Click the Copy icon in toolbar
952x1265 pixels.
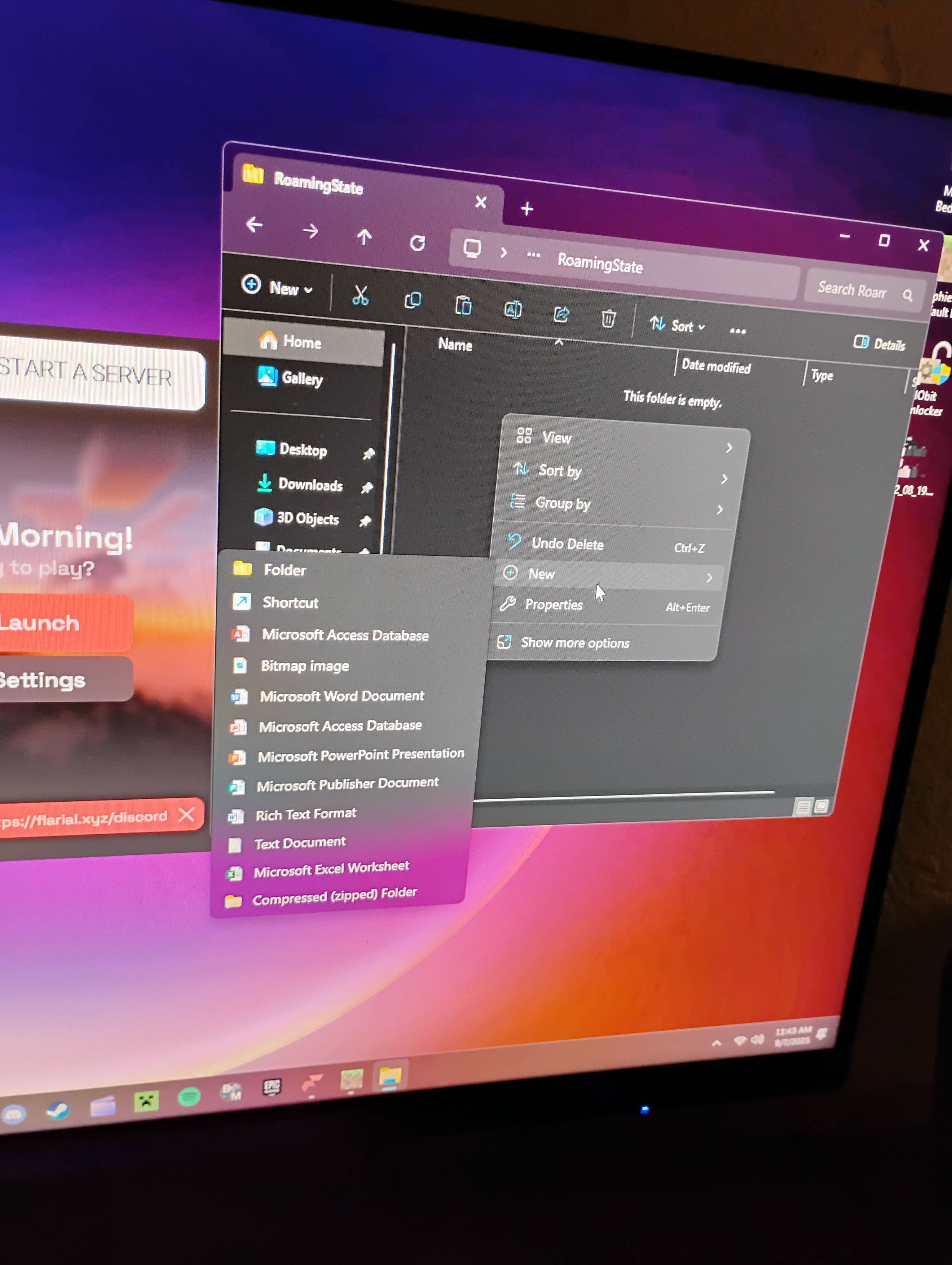(412, 300)
